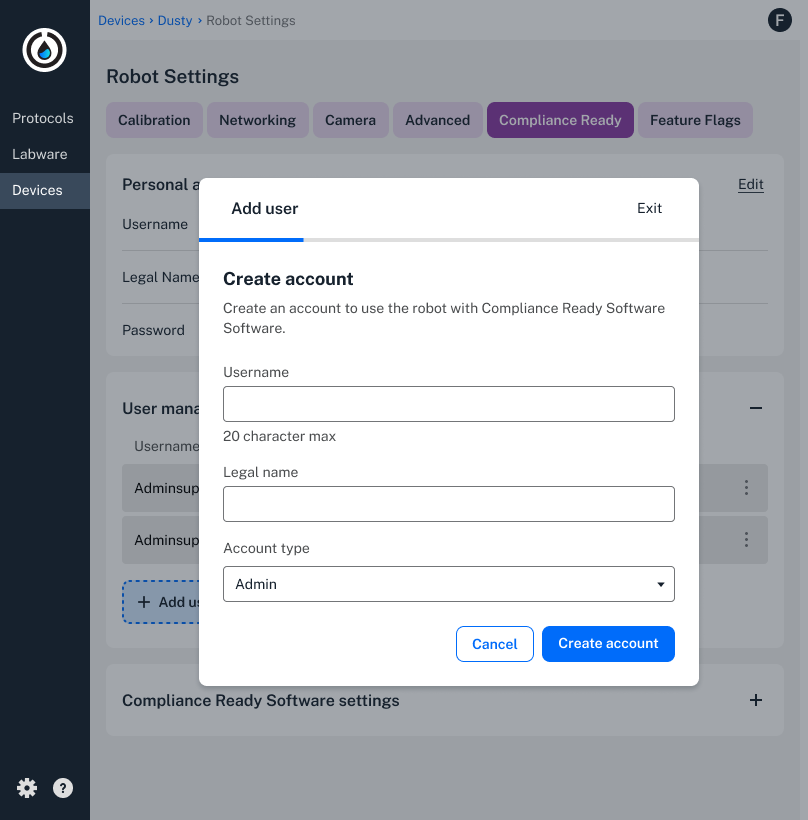
Task: Switch to the Advanced tab
Action: point(438,120)
